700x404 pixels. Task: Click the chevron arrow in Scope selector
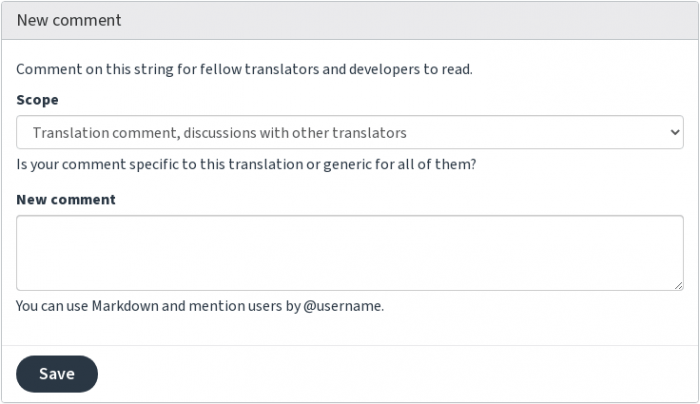click(x=675, y=132)
